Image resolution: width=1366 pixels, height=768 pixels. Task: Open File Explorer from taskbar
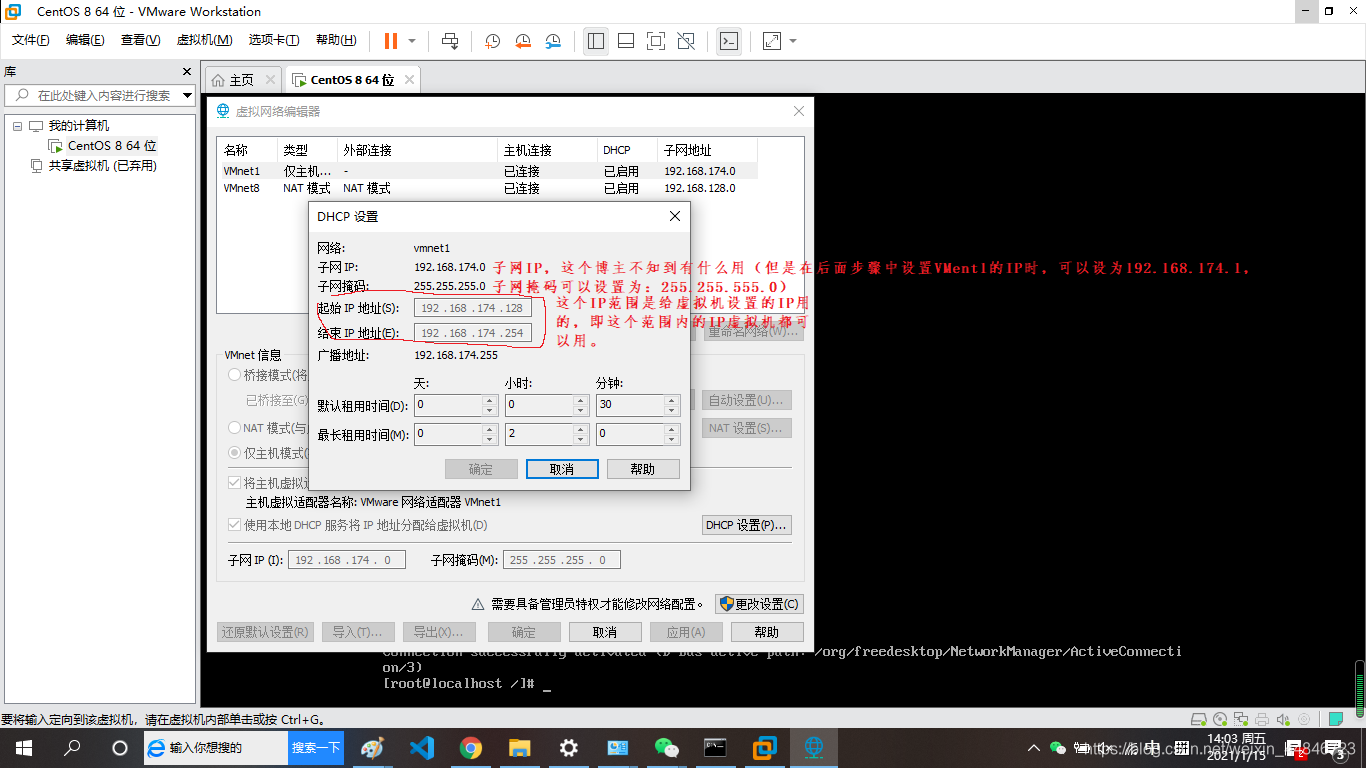tap(519, 747)
